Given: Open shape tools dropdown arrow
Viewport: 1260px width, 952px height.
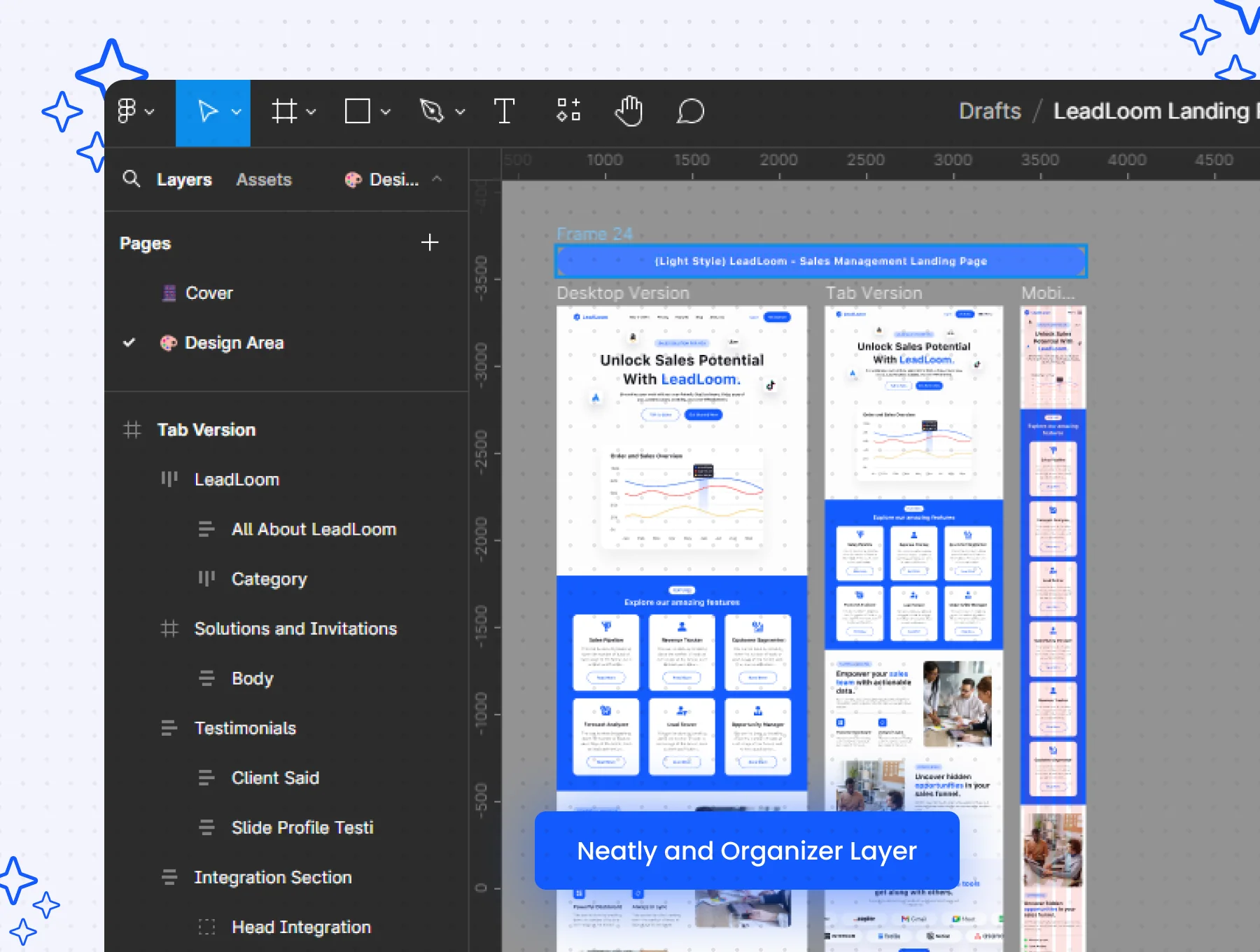Looking at the screenshot, I should tap(385, 111).
